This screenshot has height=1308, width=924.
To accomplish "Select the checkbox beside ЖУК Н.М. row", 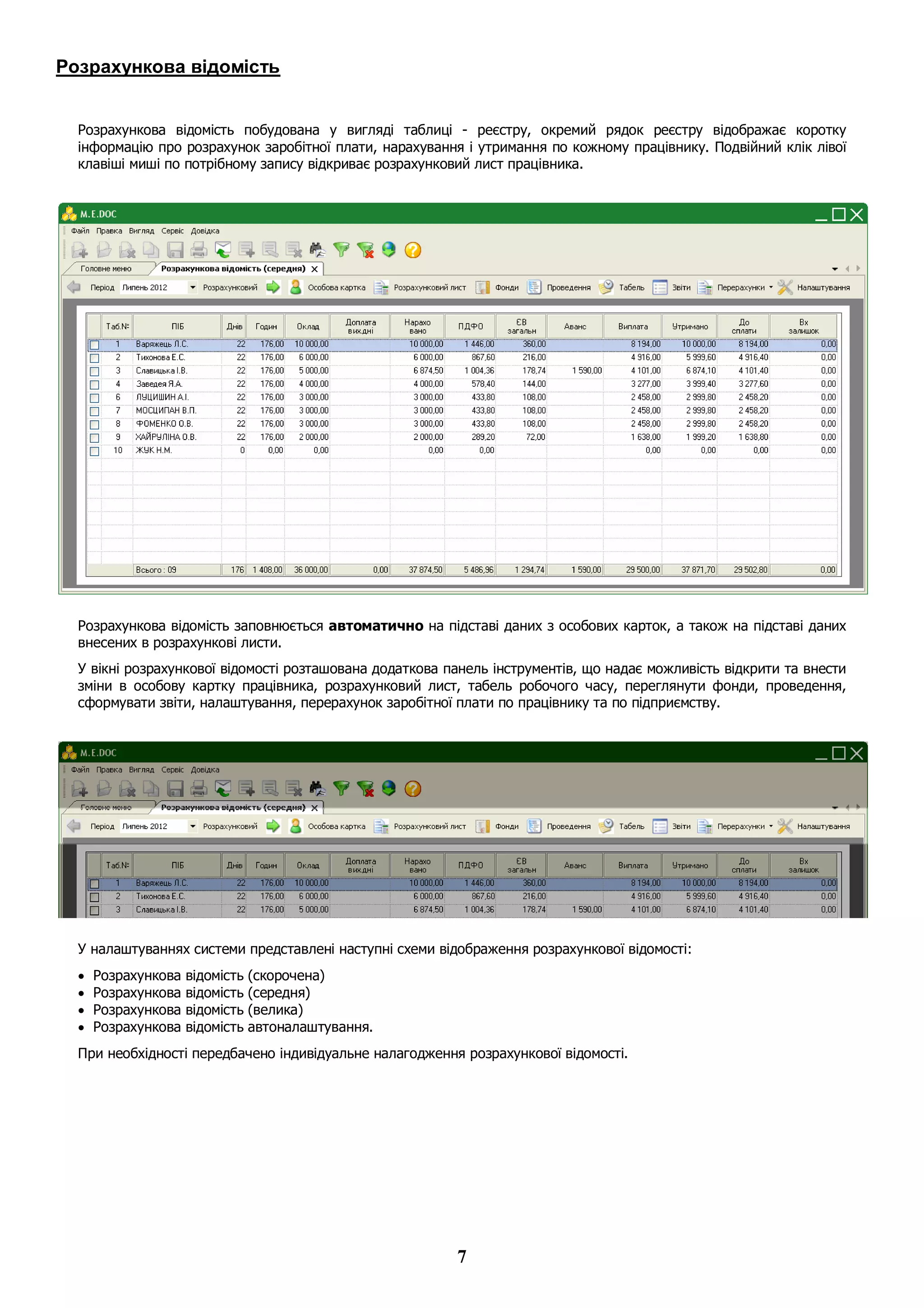I will pyautogui.click(x=94, y=451).
